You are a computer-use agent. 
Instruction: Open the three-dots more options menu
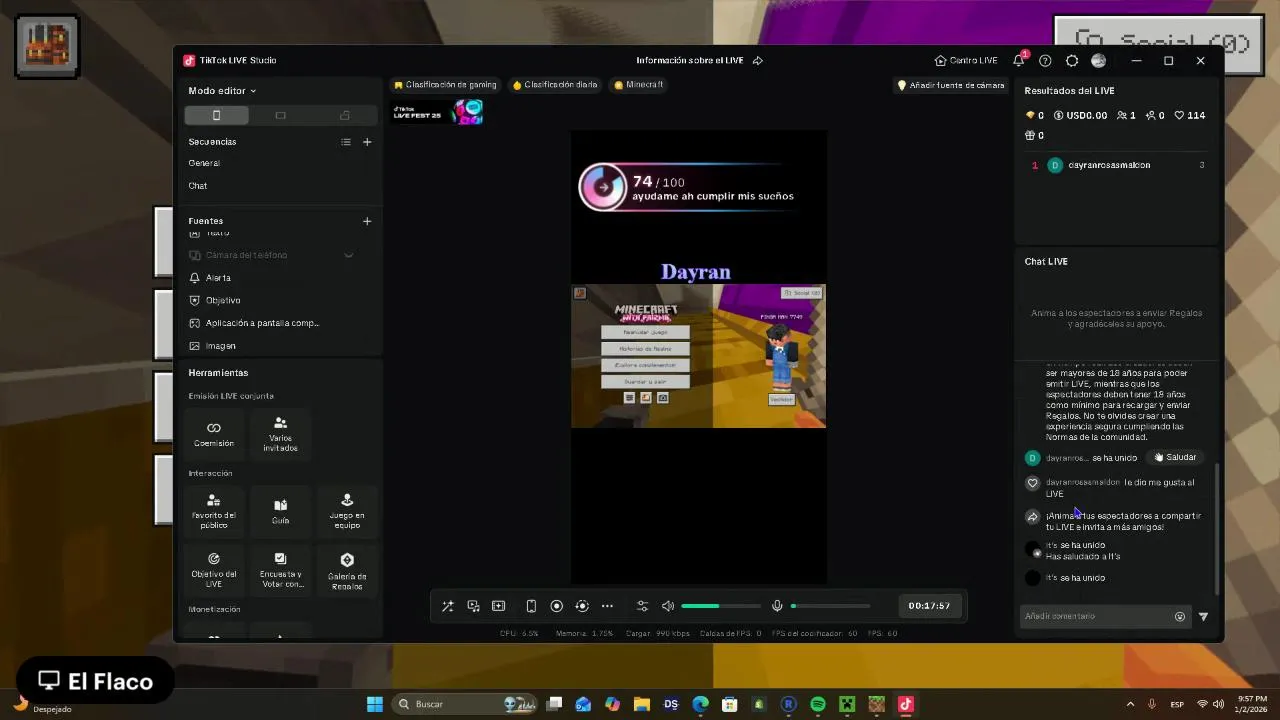[607, 606]
